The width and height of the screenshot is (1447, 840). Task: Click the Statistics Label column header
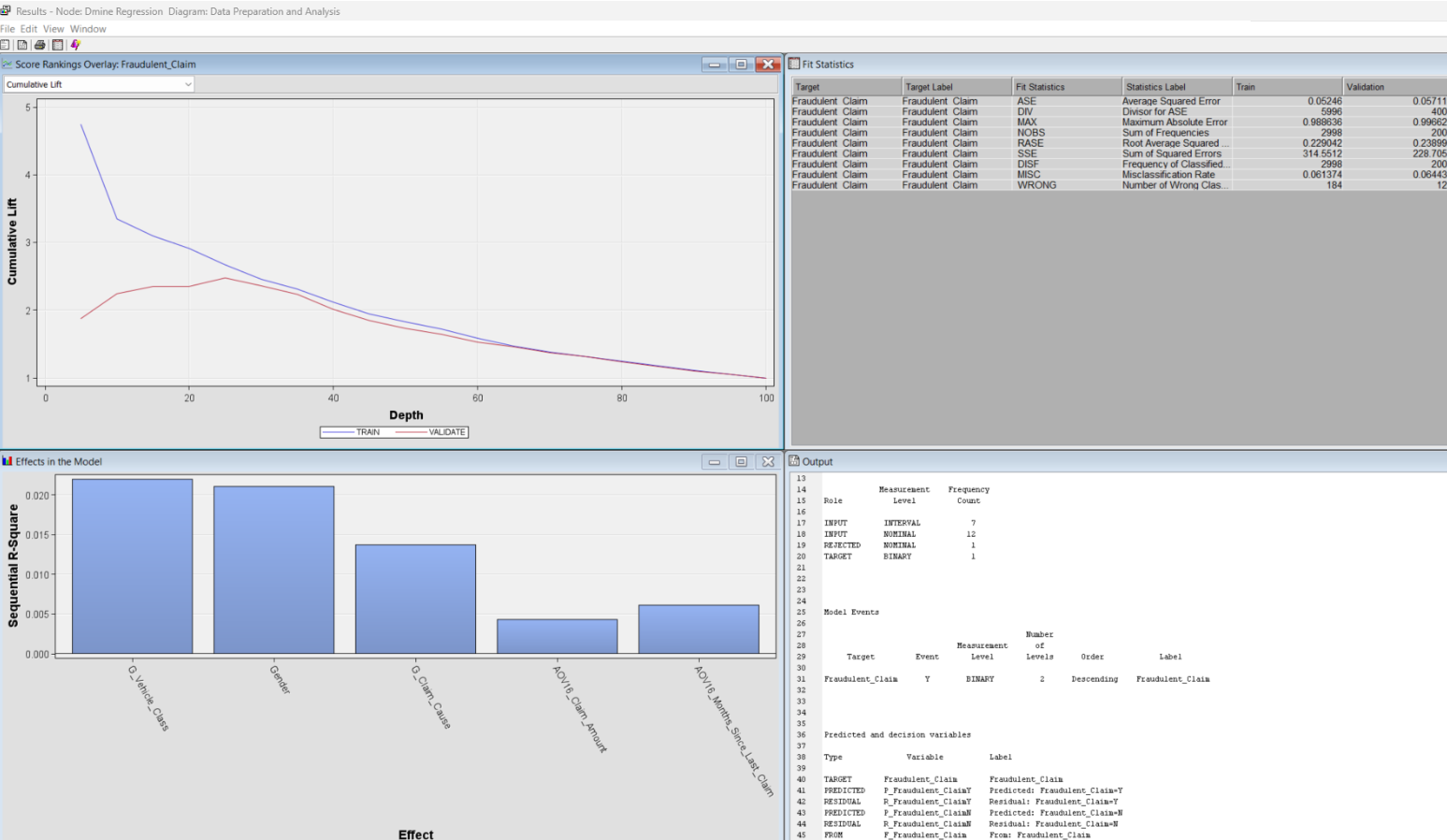[1178, 87]
